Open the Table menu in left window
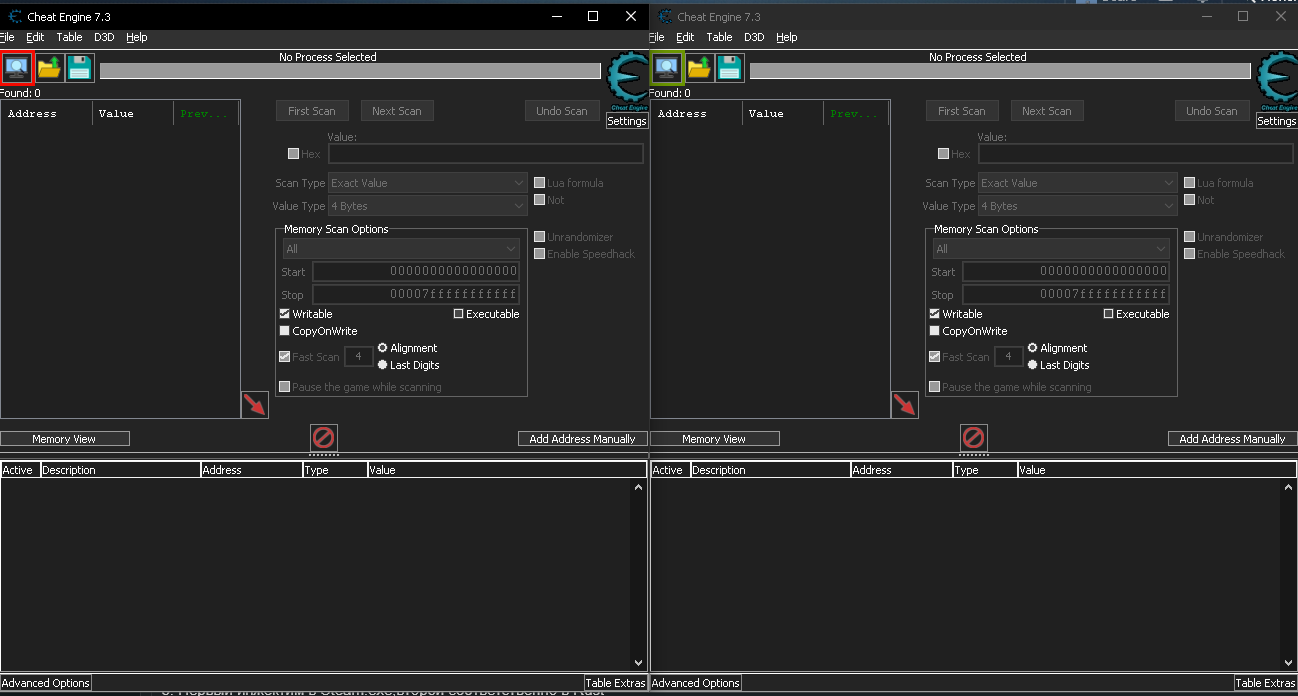Image resolution: width=1298 pixels, height=696 pixels. (x=69, y=37)
